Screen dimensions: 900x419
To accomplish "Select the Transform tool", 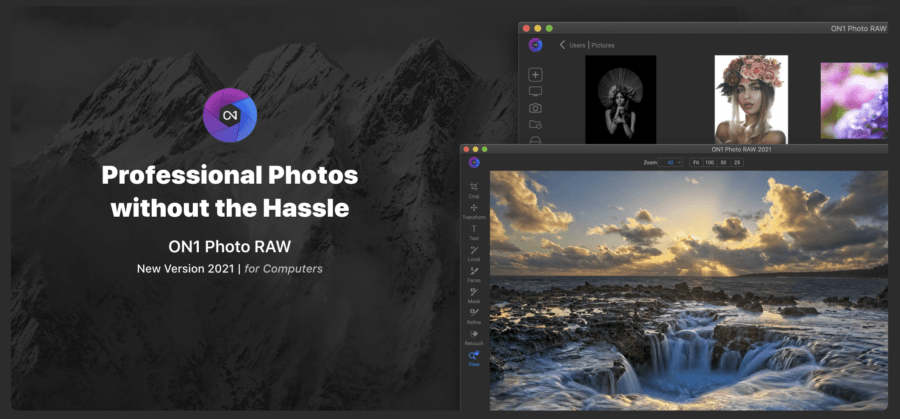I will (474, 211).
